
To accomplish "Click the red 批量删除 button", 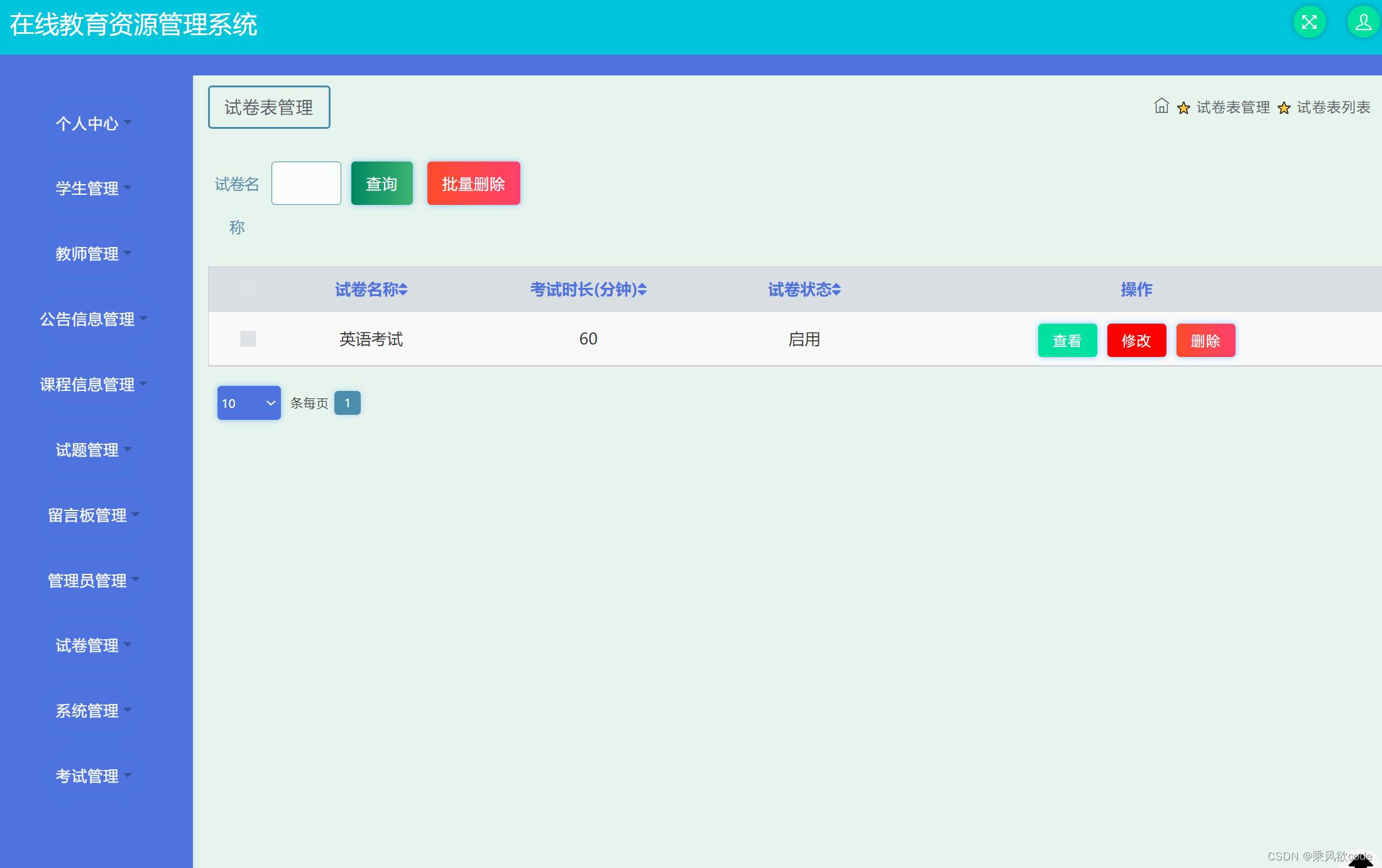I will (x=473, y=184).
